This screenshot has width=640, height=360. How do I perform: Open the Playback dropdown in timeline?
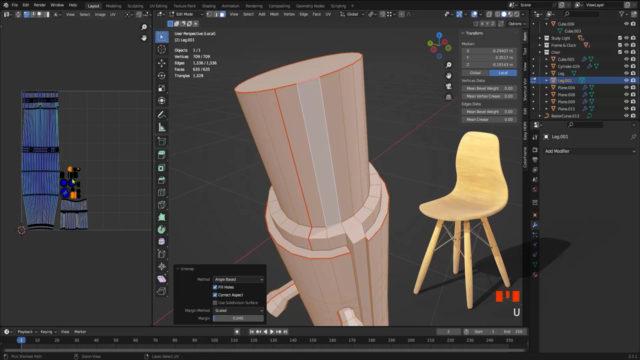point(27,332)
